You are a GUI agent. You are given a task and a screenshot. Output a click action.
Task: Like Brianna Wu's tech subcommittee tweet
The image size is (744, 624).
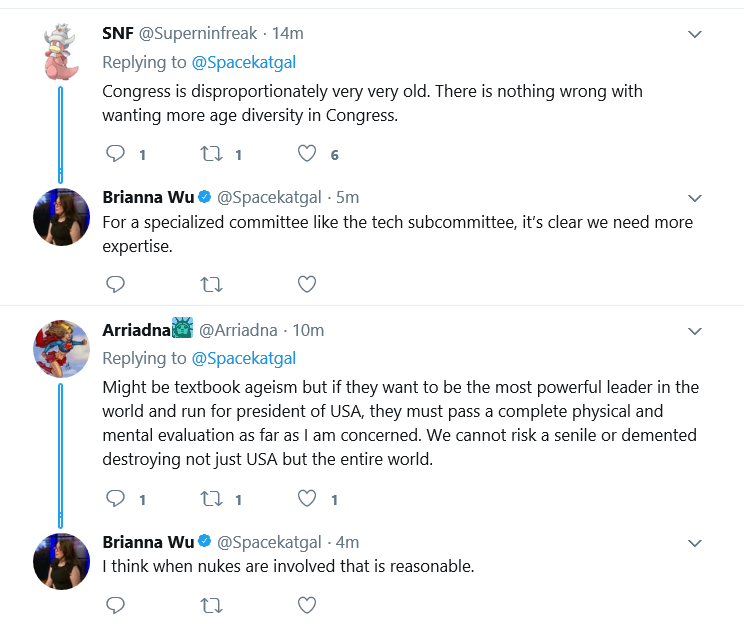[x=307, y=284]
